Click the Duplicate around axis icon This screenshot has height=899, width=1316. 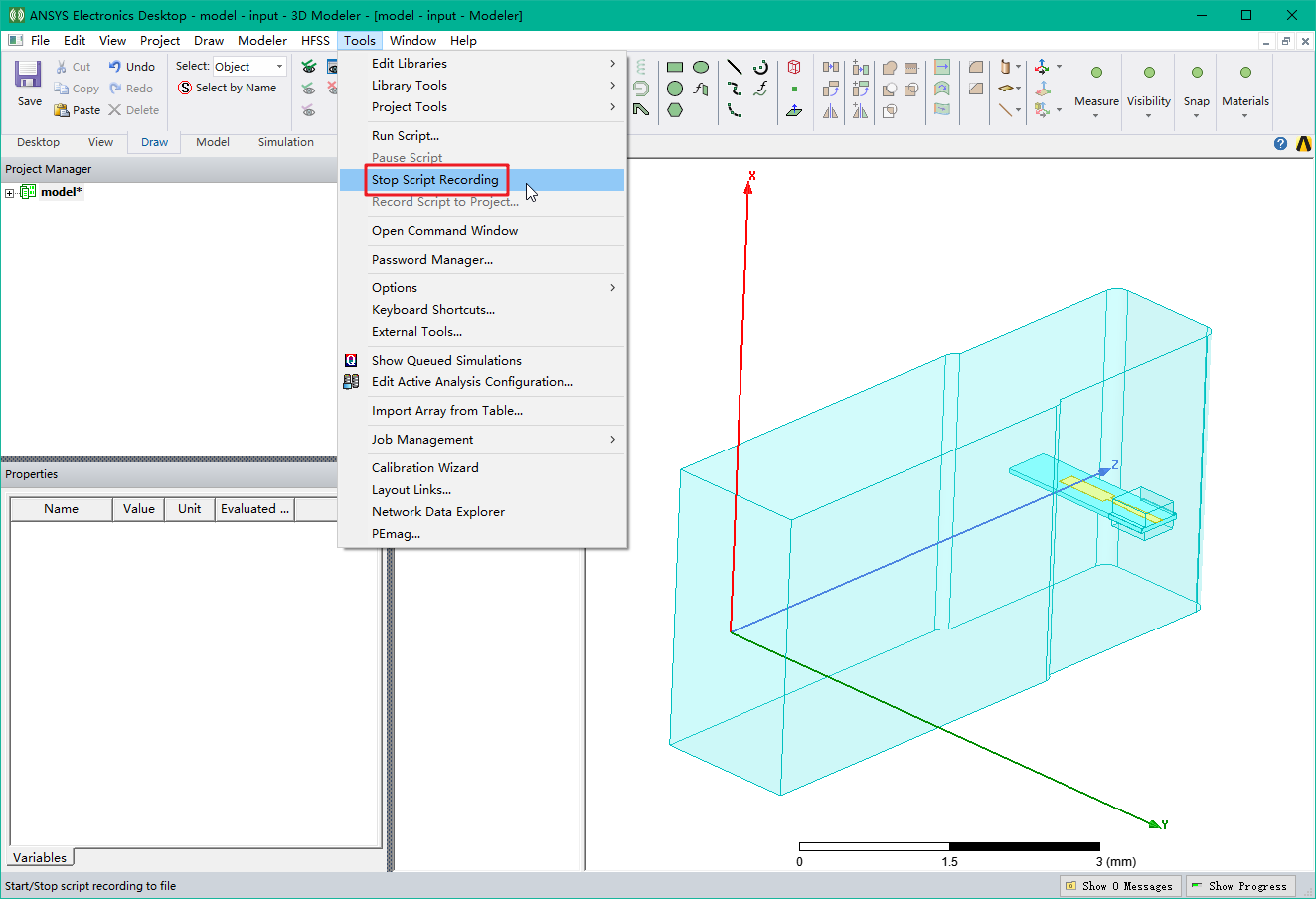[x=861, y=89]
